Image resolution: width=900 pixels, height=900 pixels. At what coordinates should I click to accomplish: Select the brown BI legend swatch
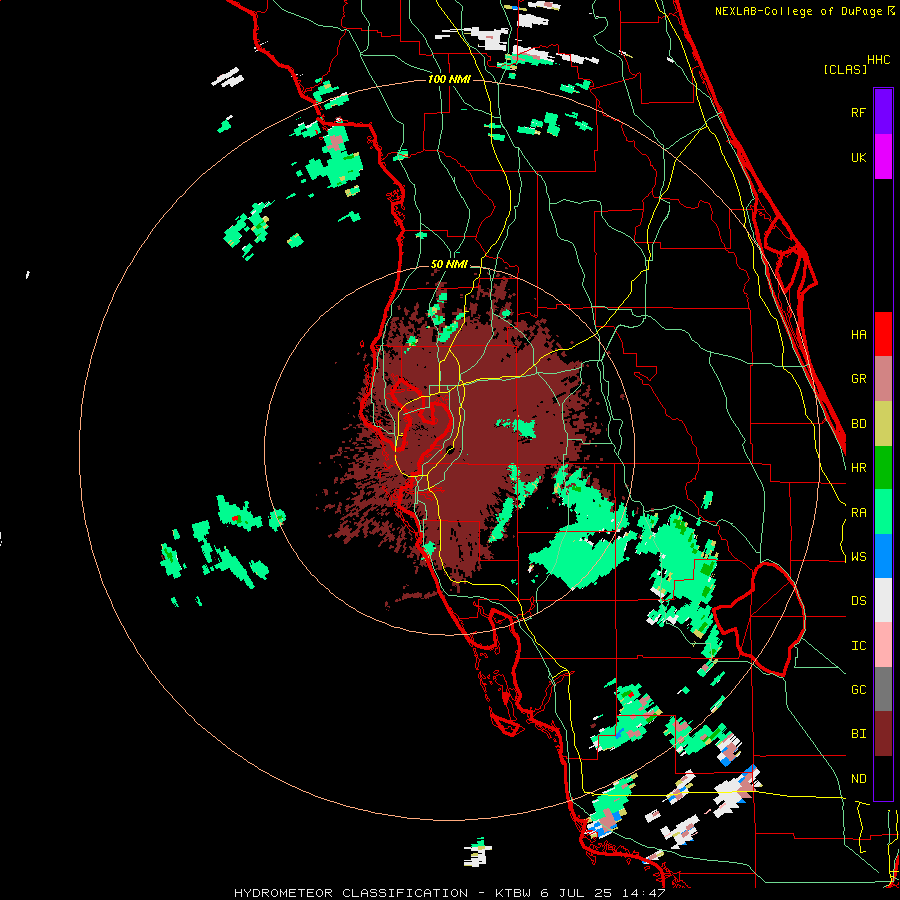pos(883,734)
